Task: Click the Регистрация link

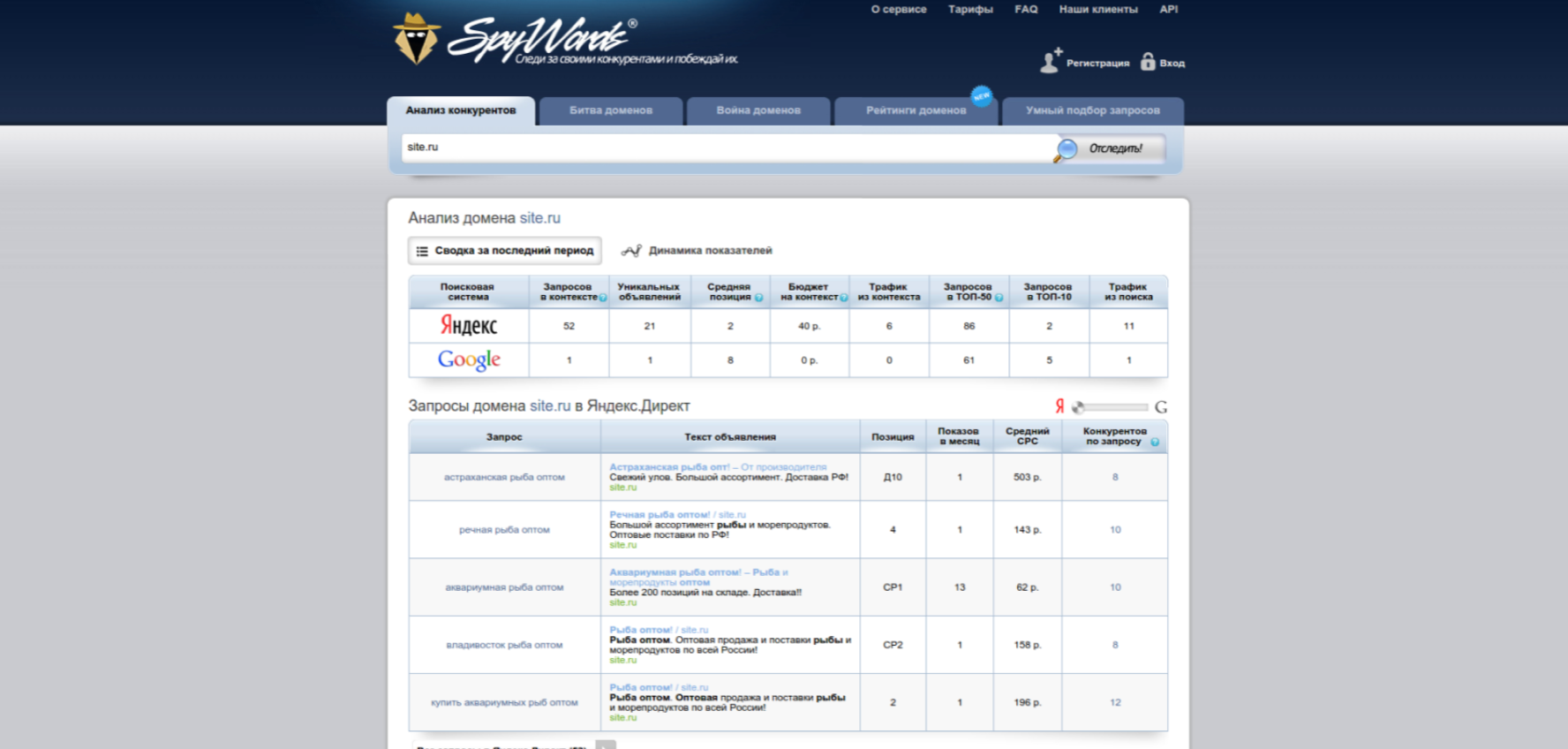Action: (x=1097, y=64)
